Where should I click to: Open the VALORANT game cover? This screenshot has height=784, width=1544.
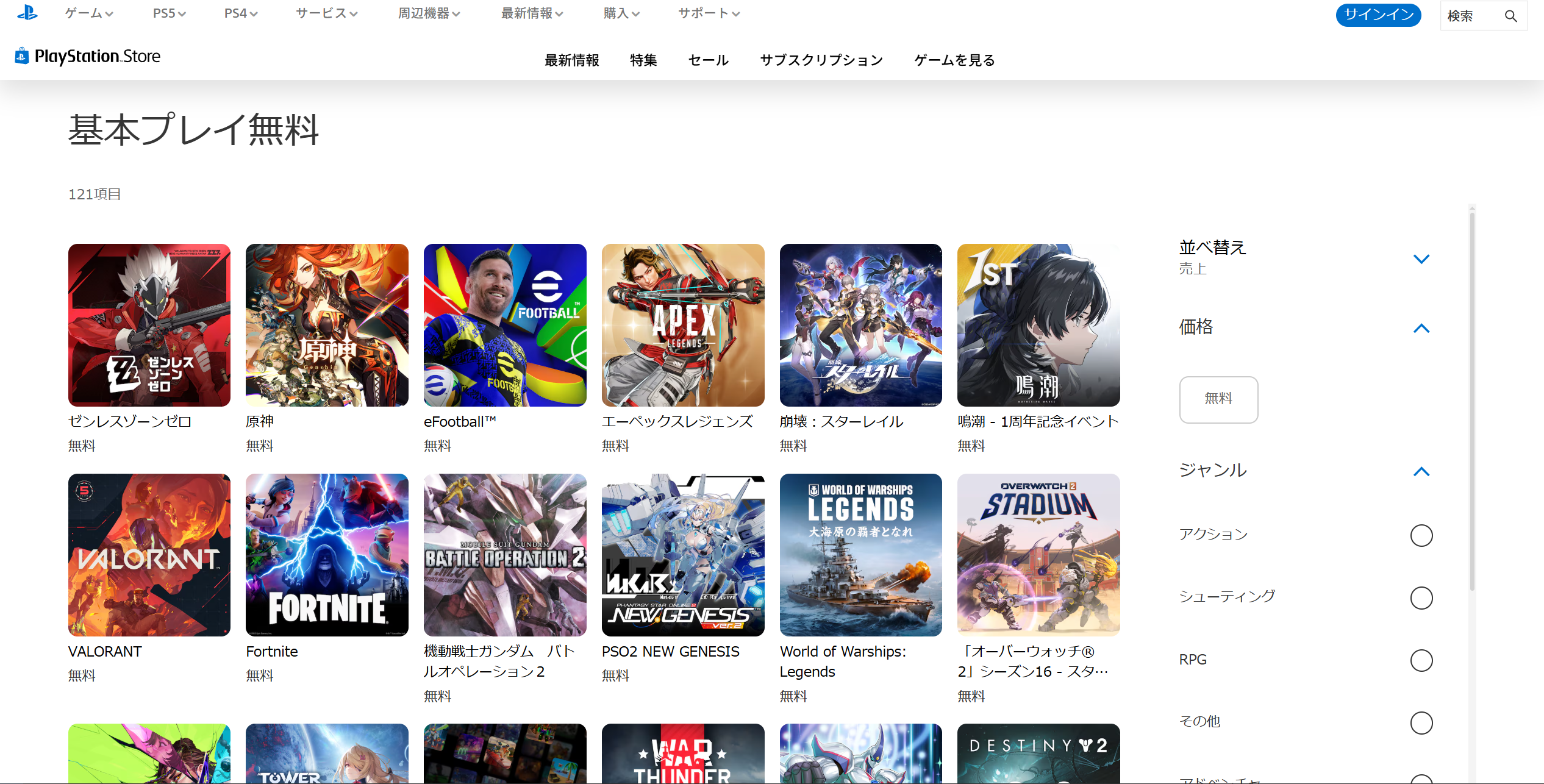coord(149,555)
